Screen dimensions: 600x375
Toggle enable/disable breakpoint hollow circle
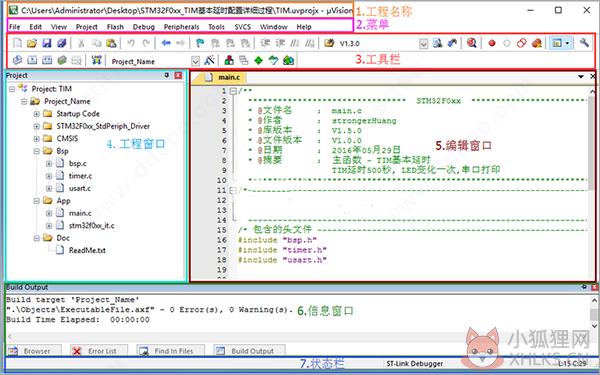(x=507, y=43)
